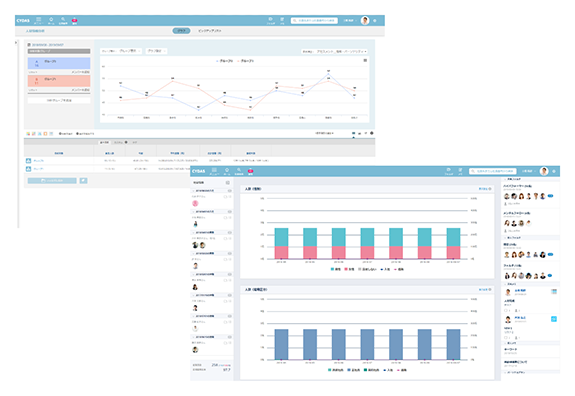The height and width of the screenshot is (396, 575).
Task: Click the magnifier icon beside home, bar-chart window
Action: pyautogui.click(x=239, y=171)
